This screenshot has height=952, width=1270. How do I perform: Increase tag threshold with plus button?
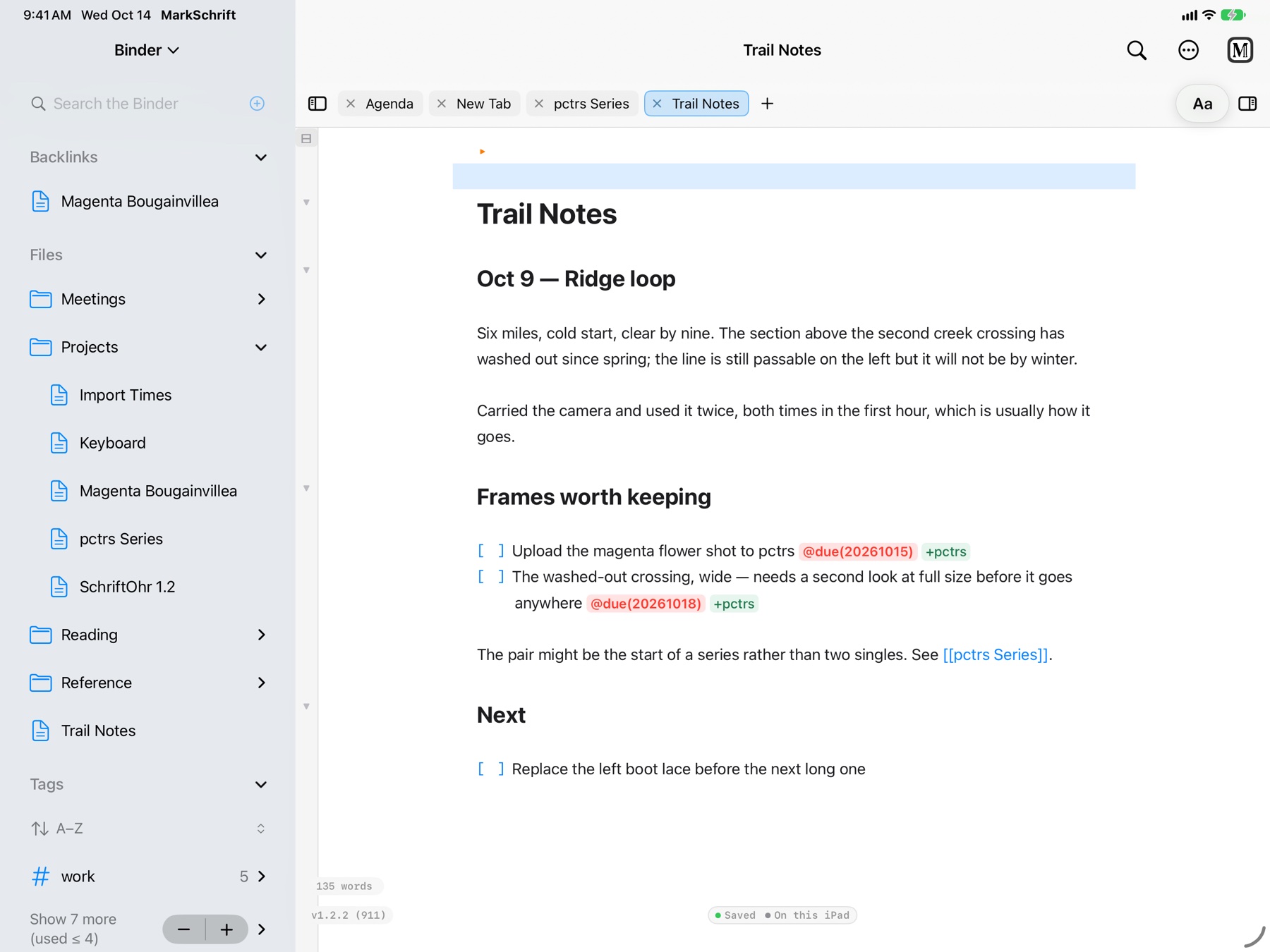click(226, 929)
